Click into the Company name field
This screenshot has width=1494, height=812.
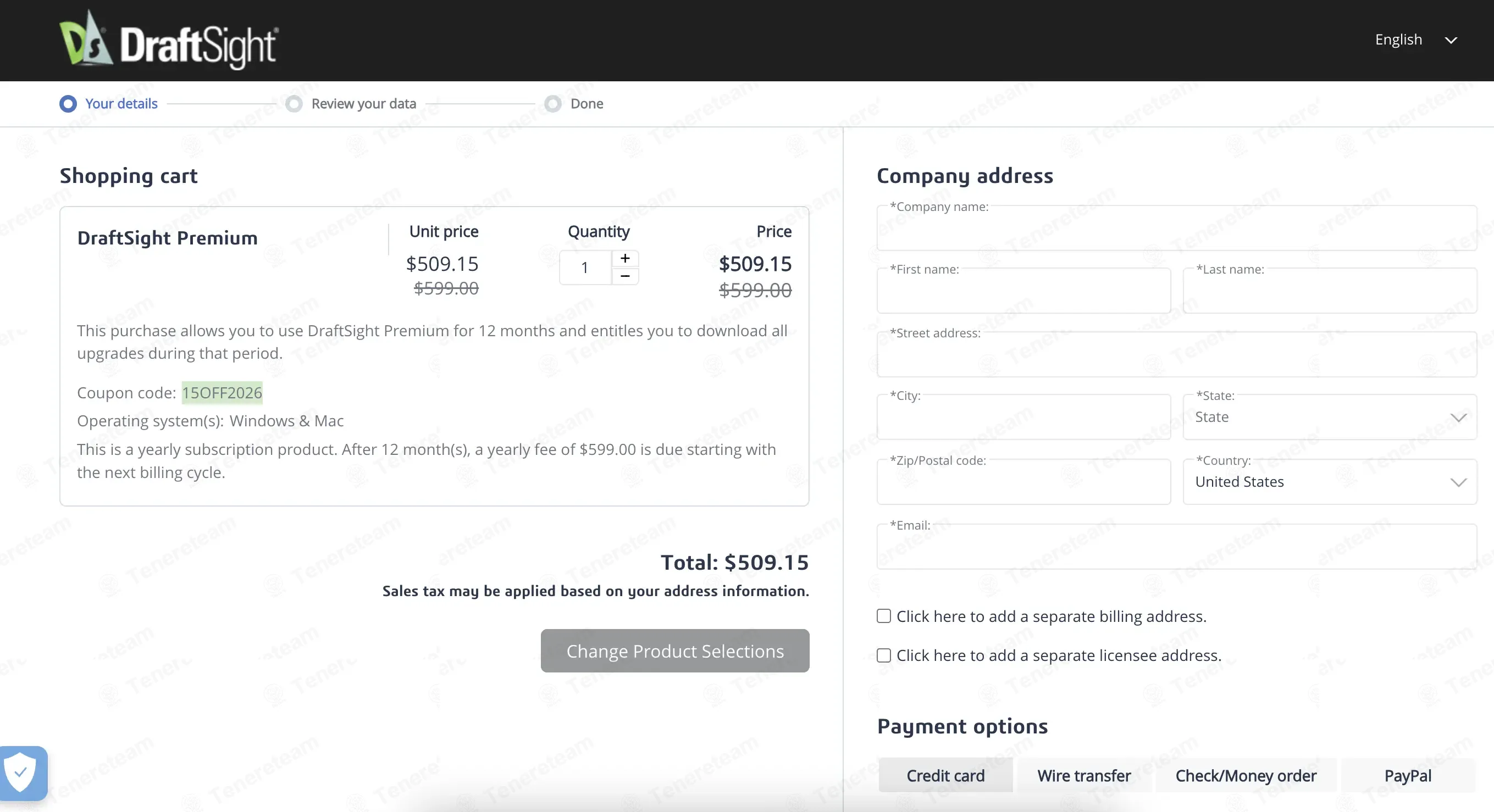pos(1177,229)
